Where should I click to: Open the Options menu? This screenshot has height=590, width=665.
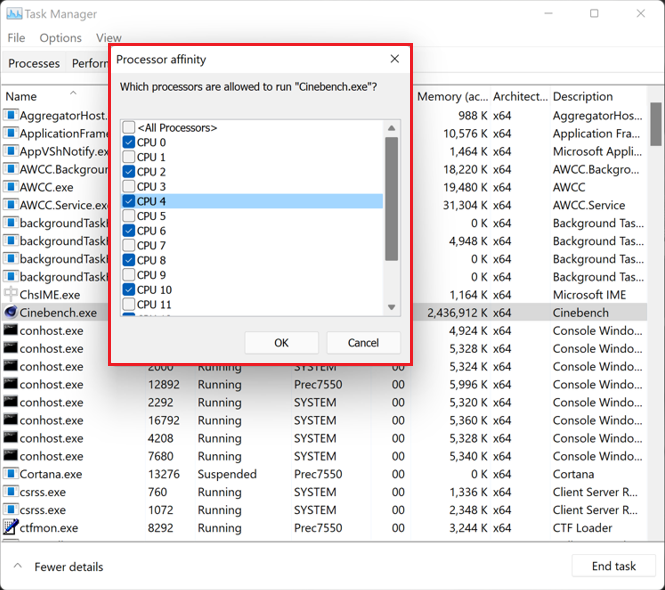coord(61,38)
